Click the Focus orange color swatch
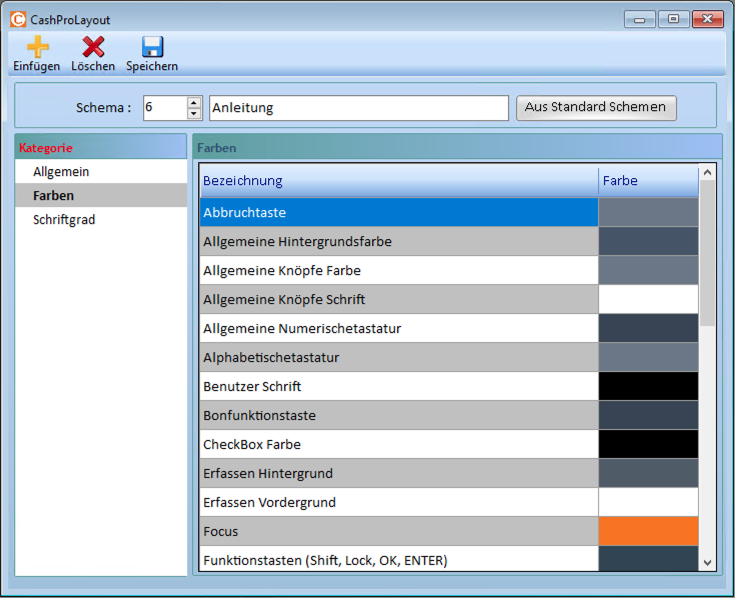Image resolution: width=735 pixels, height=598 pixels. tap(648, 531)
